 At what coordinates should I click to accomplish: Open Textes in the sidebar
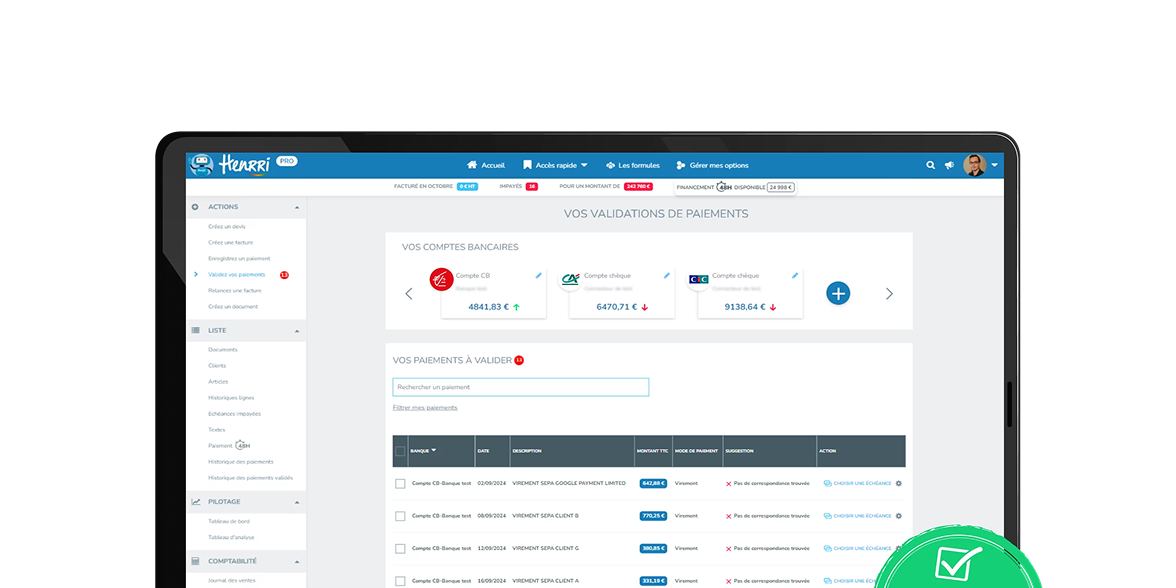pos(216,430)
